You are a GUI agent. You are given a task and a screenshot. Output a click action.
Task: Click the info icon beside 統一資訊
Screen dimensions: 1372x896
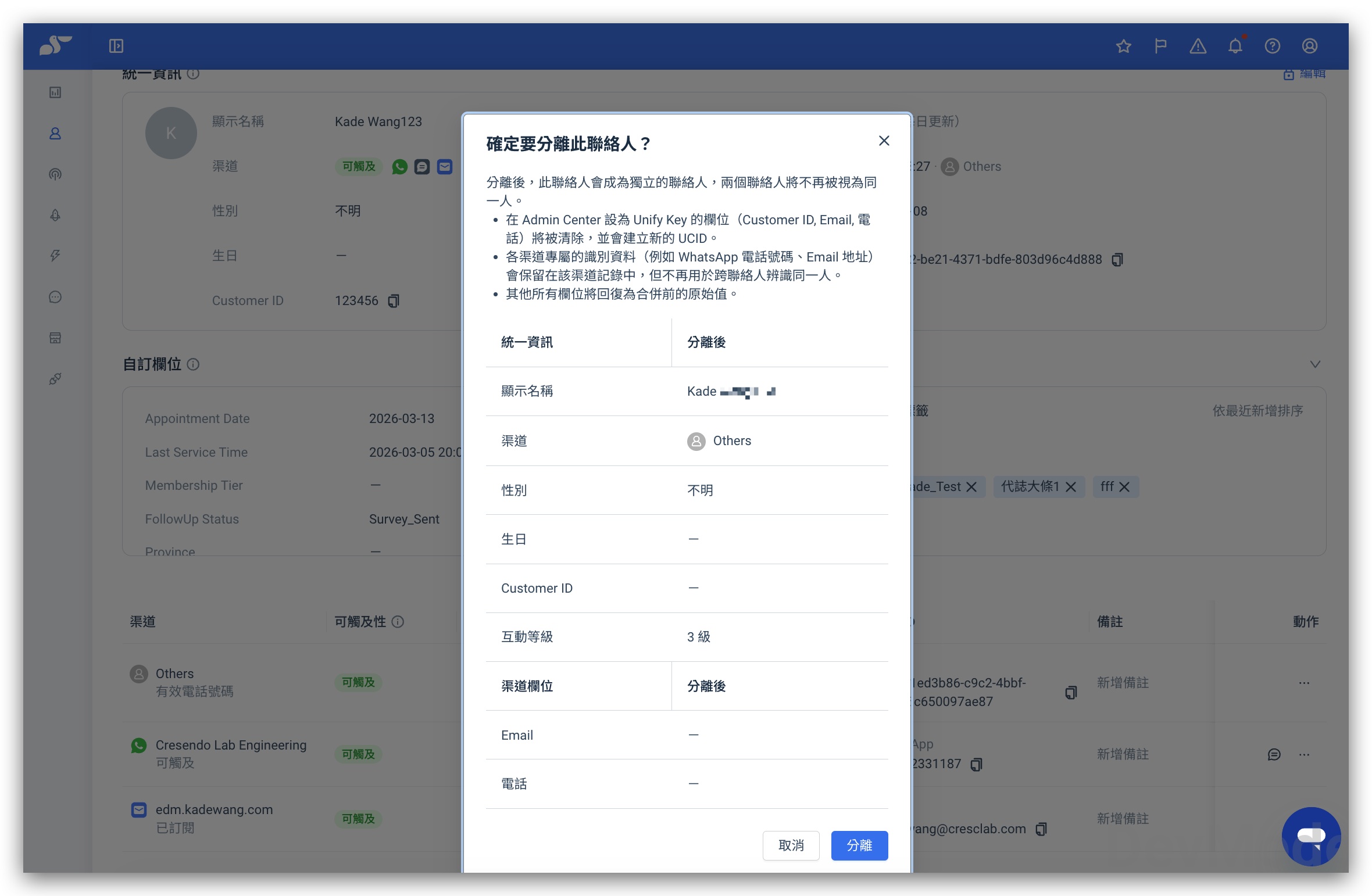pos(194,74)
